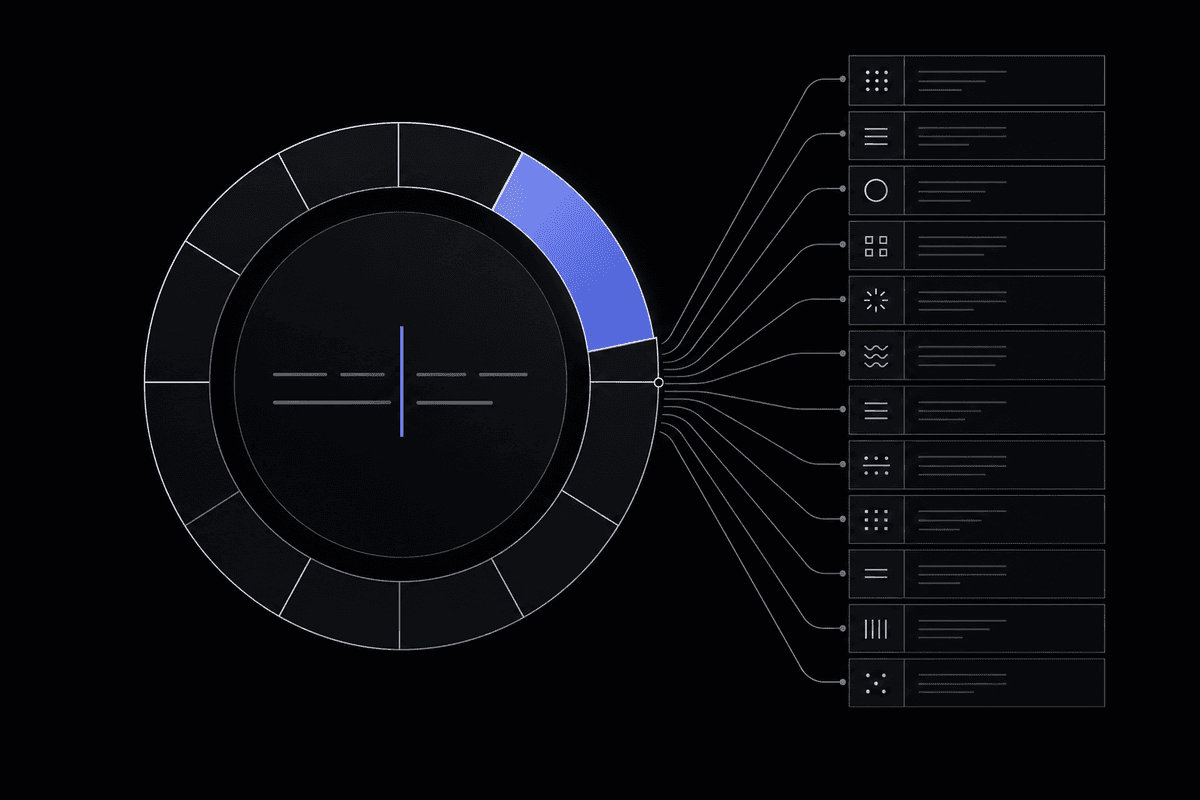Viewport: 1200px width, 800px height.
Task: Click the small circular node on wheel's edge
Action: (x=658, y=382)
